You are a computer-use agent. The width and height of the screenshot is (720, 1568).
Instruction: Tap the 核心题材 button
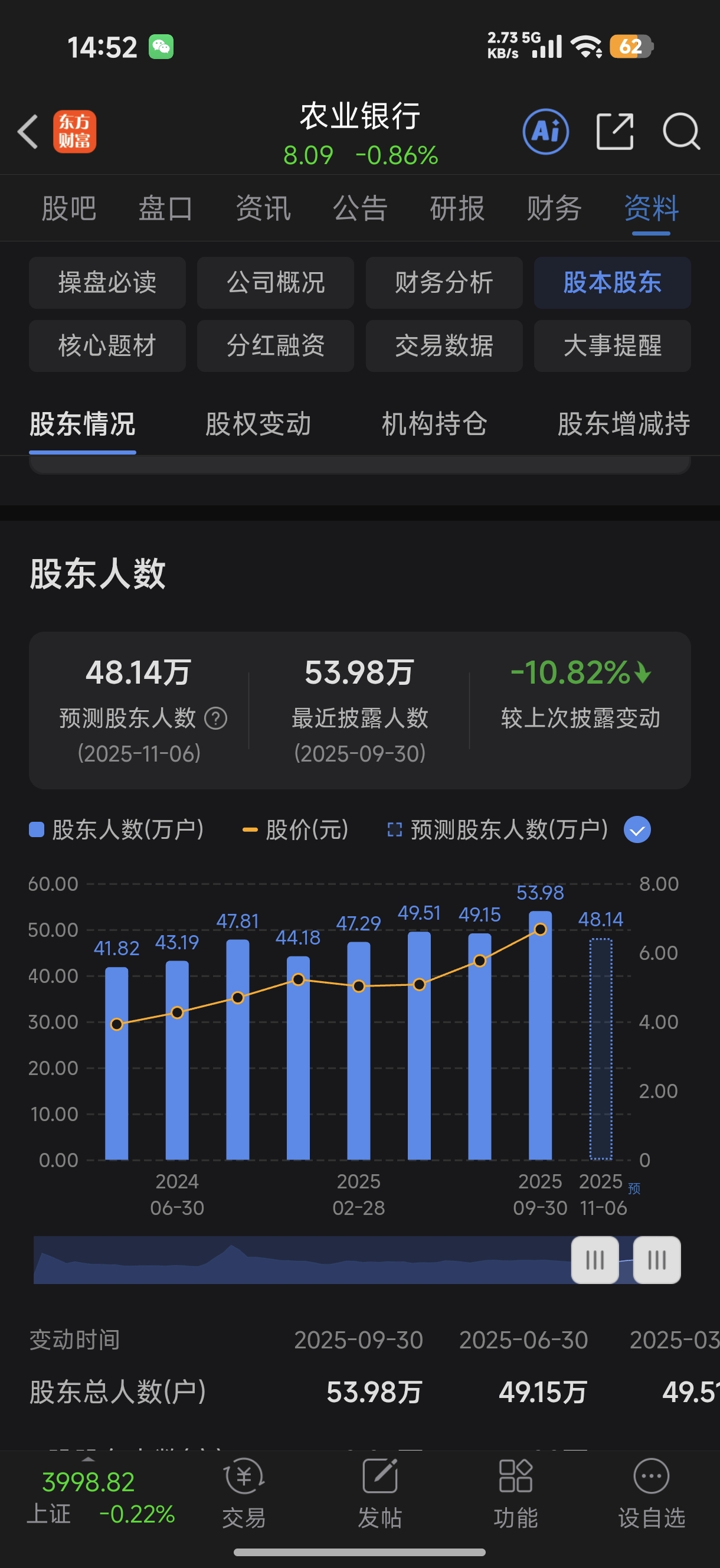107,346
